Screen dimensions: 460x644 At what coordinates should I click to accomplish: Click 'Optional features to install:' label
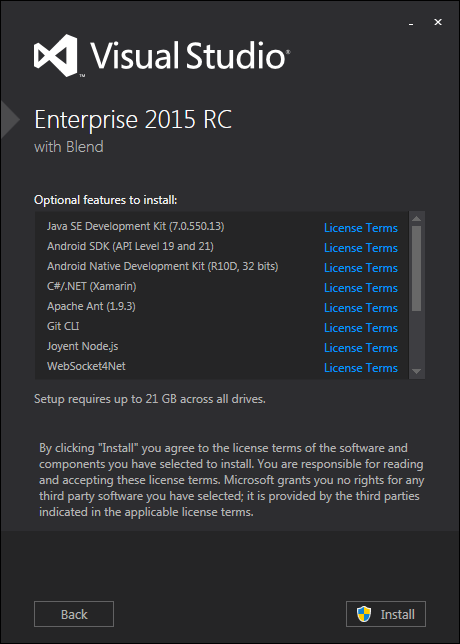tap(106, 200)
